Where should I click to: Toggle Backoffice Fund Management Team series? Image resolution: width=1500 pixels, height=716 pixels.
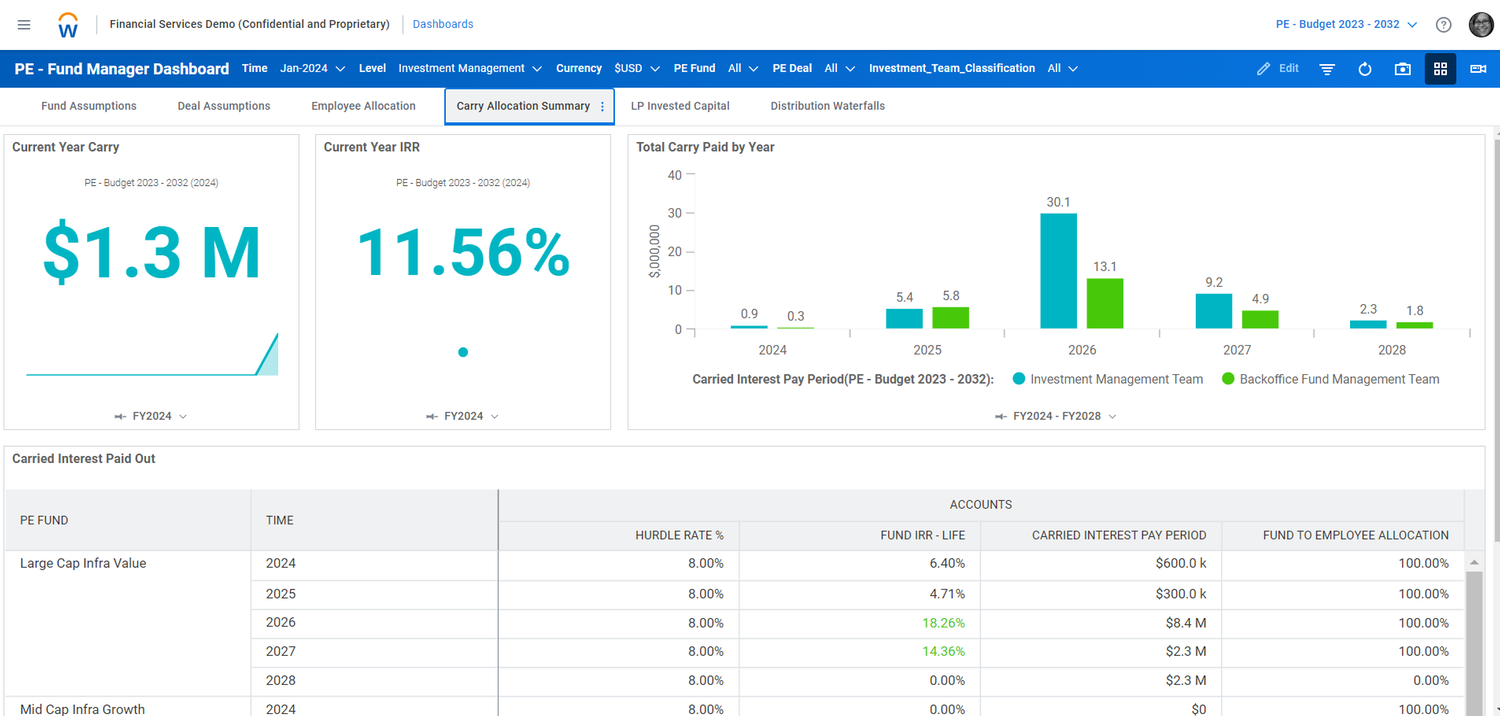click(1339, 379)
